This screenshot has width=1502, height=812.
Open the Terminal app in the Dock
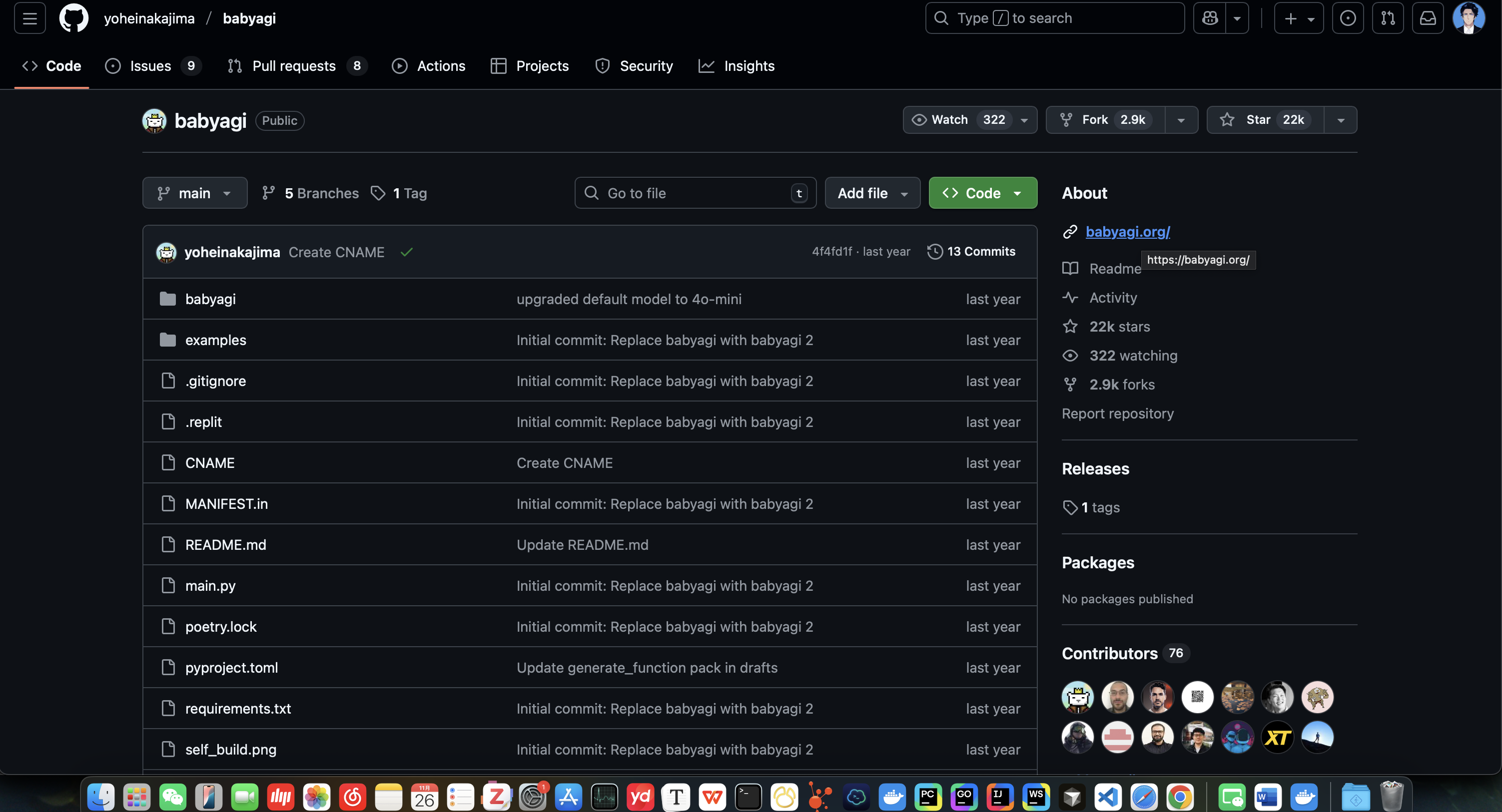(748, 796)
